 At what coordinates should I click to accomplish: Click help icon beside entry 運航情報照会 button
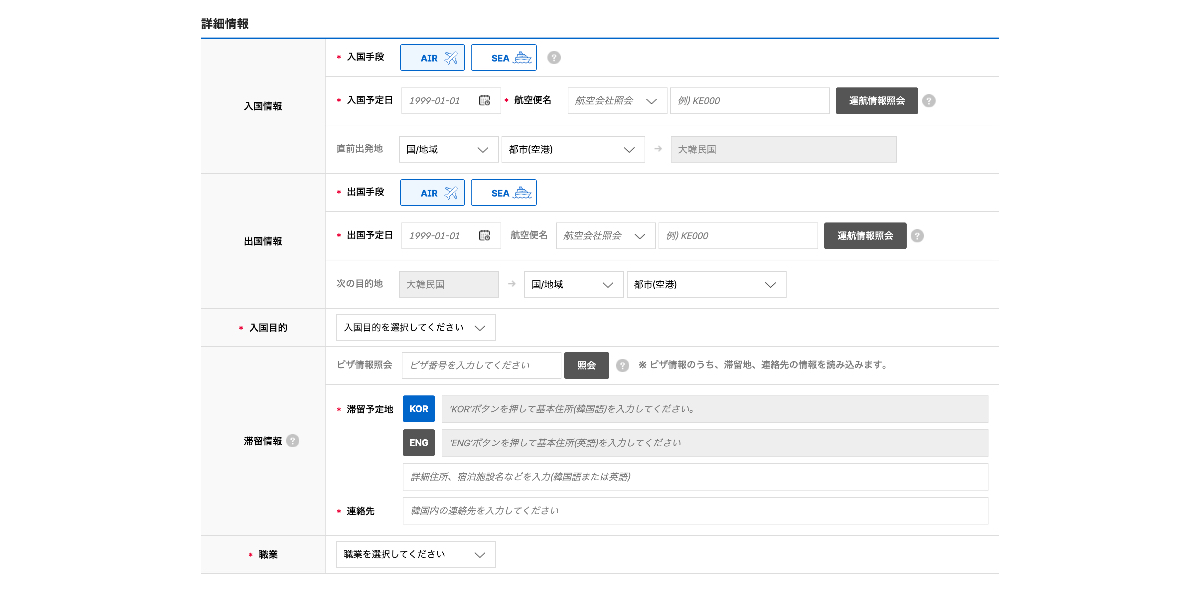(x=928, y=101)
